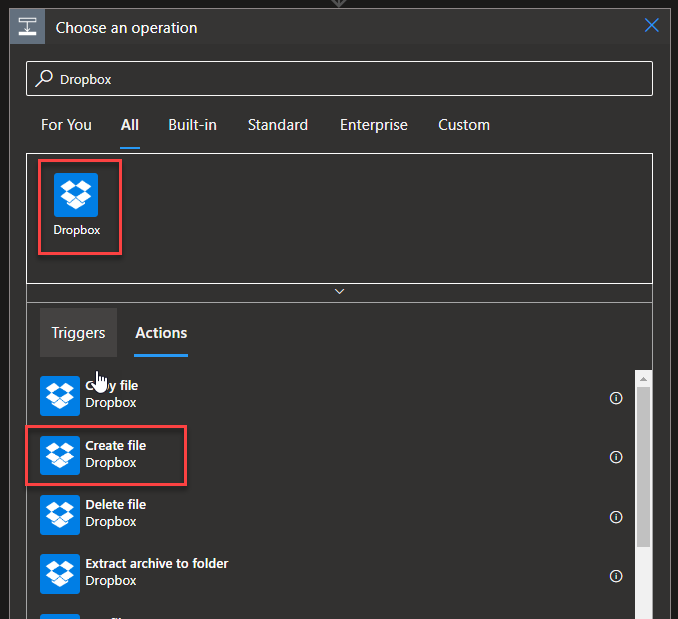Show info for Copy file action
678x619 pixels.
(616, 398)
